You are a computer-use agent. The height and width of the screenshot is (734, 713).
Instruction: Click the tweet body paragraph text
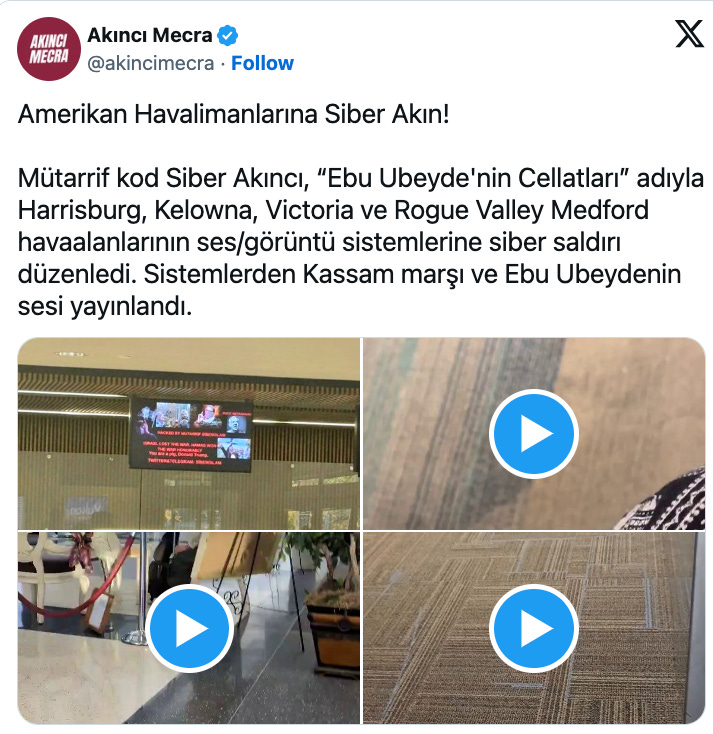[x=360, y=242]
